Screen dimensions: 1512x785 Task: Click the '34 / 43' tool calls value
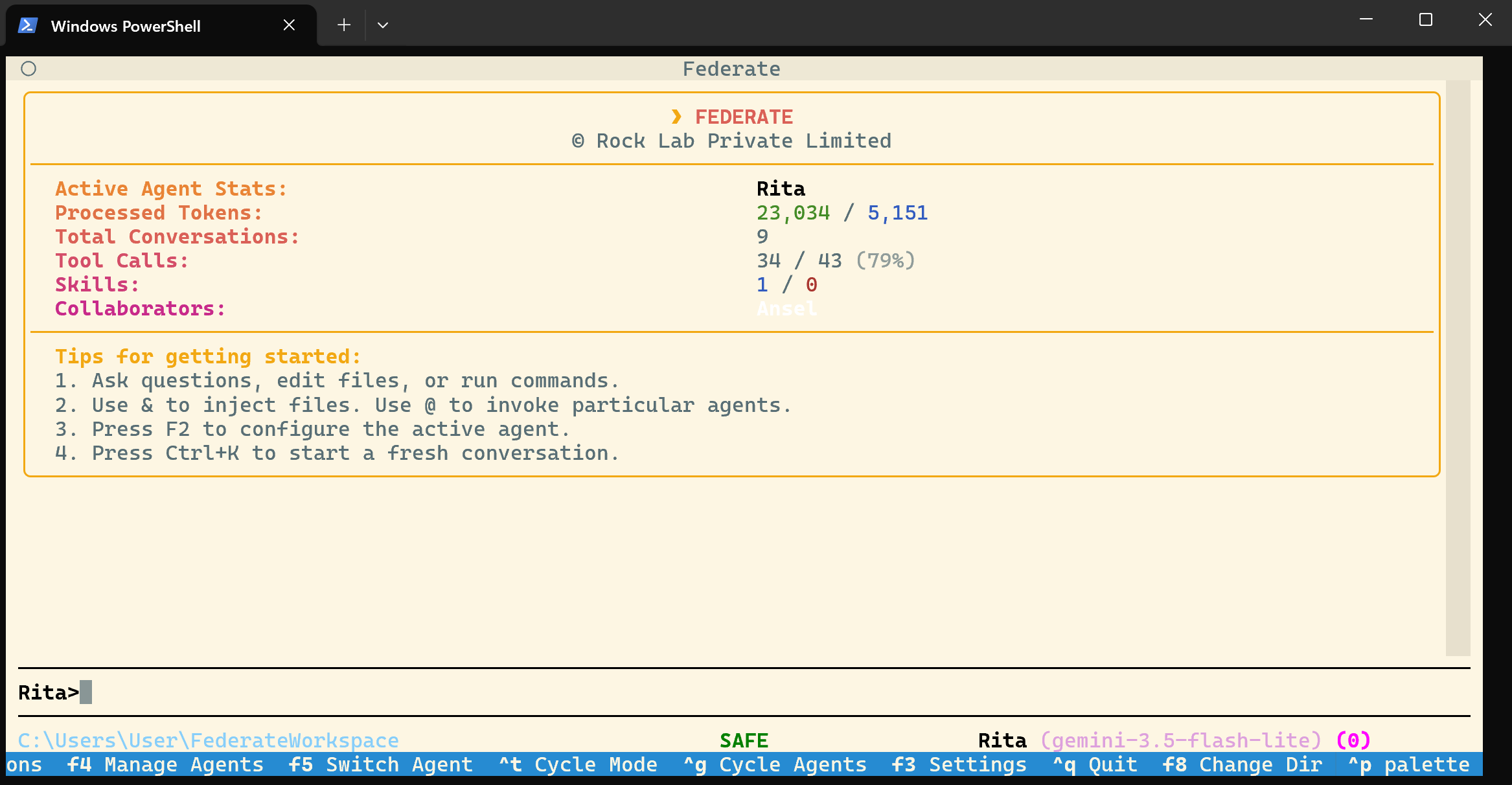(x=799, y=260)
